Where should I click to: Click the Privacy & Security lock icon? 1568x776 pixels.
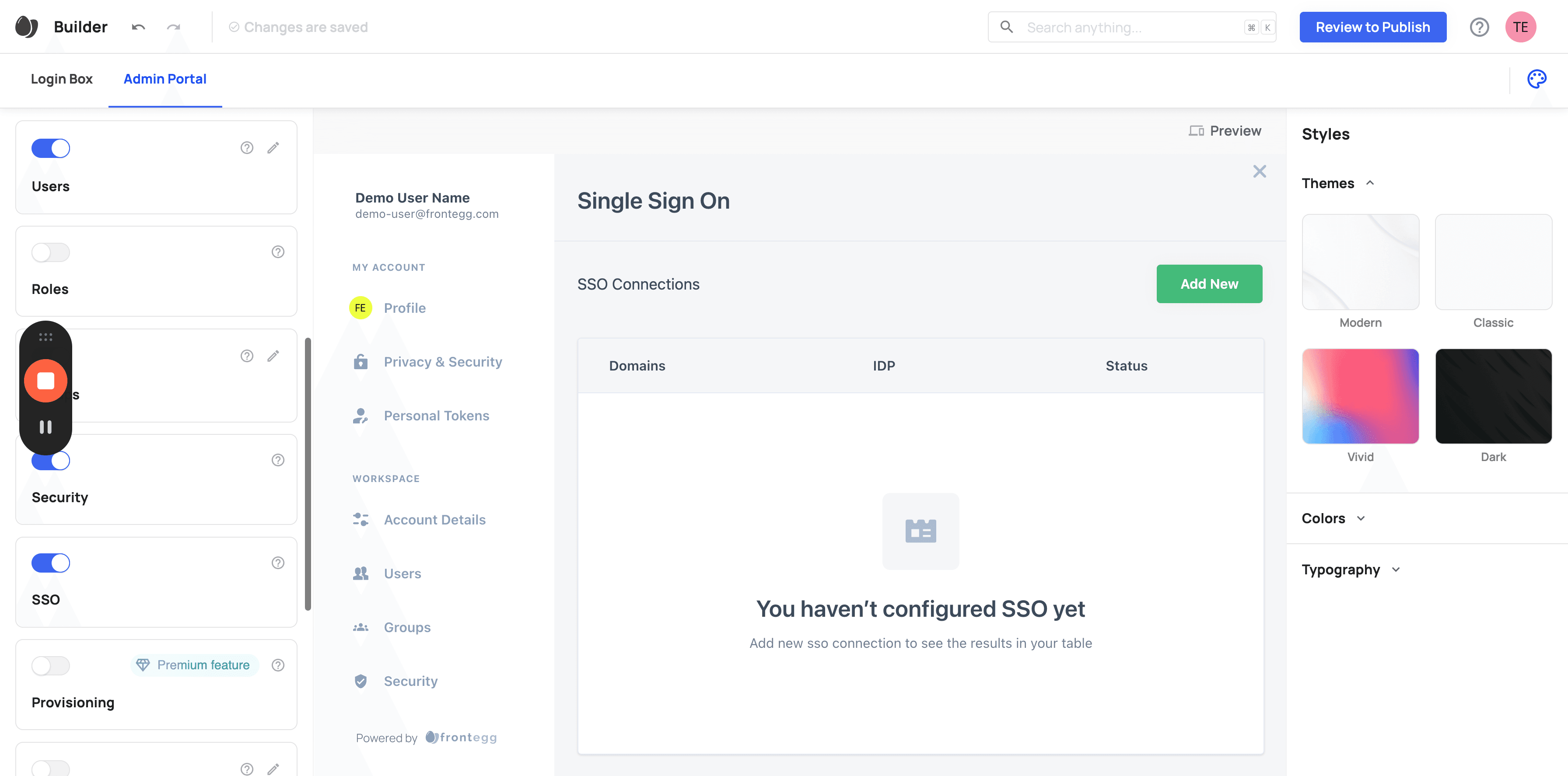tap(360, 361)
